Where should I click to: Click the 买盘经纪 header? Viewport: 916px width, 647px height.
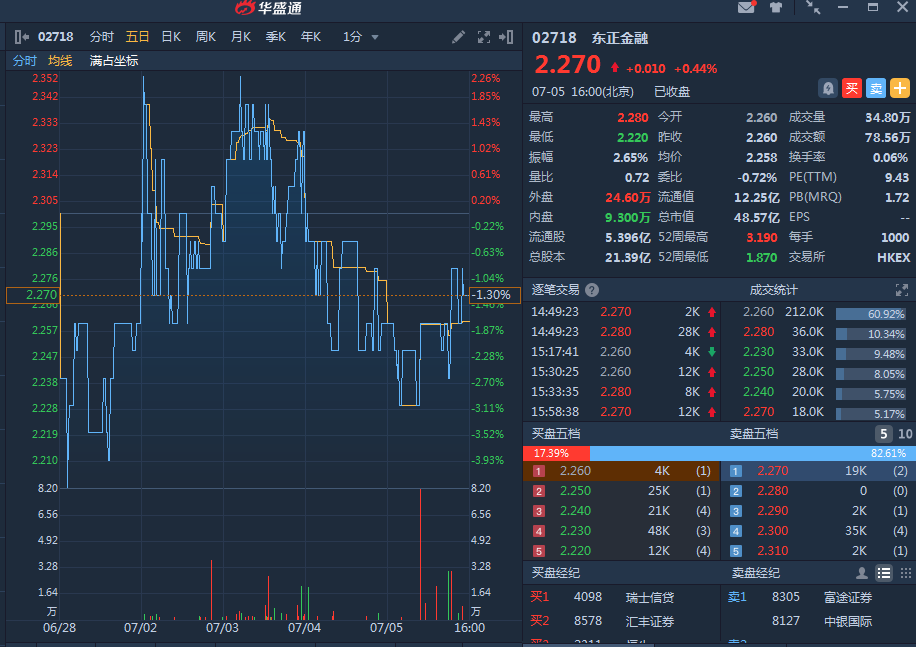(x=556, y=573)
